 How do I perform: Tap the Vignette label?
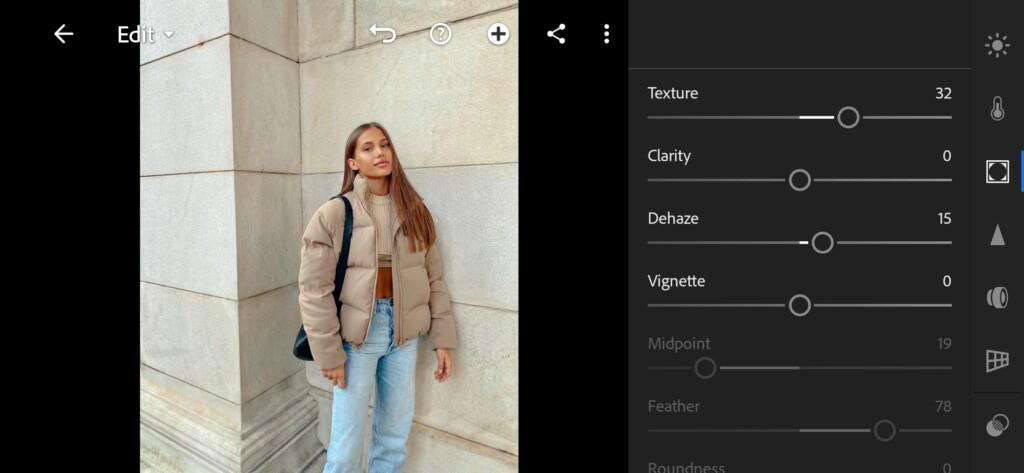tap(676, 282)
